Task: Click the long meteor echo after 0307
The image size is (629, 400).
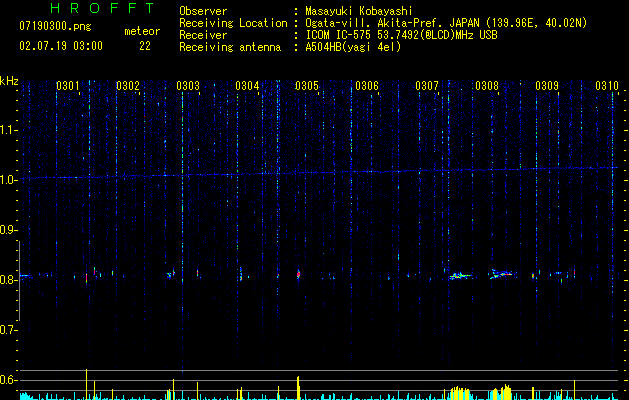Action: pos(460,276)
